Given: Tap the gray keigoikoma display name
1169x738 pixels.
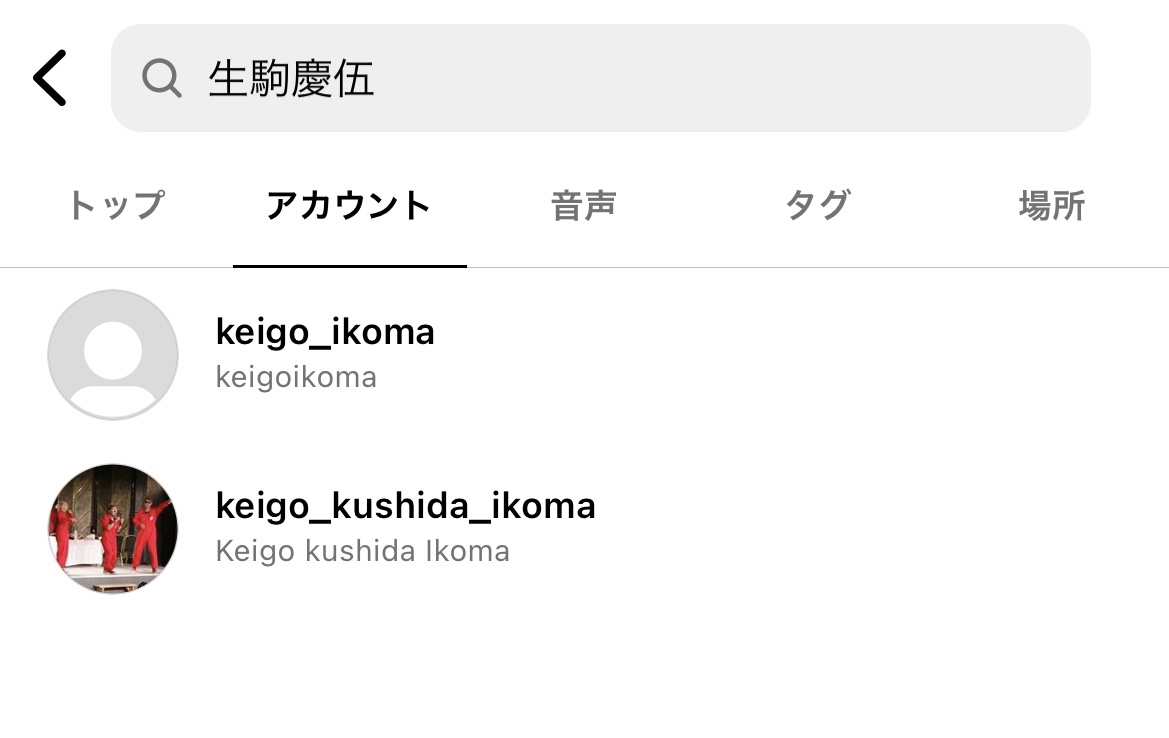Looking at the screenshot, I should (x=296, y=377).
